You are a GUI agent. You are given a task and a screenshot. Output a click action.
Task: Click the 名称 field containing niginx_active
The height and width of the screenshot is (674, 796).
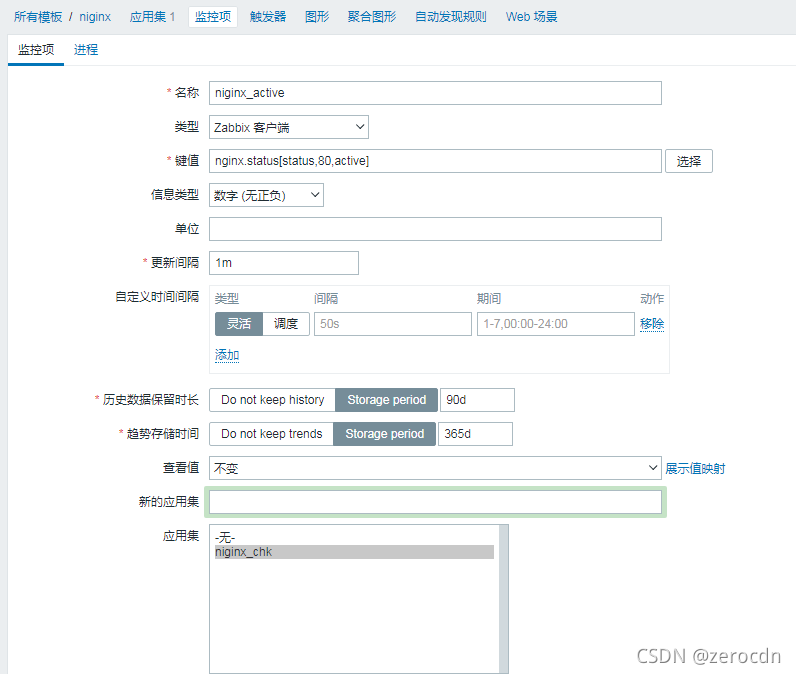pos(435,93)
